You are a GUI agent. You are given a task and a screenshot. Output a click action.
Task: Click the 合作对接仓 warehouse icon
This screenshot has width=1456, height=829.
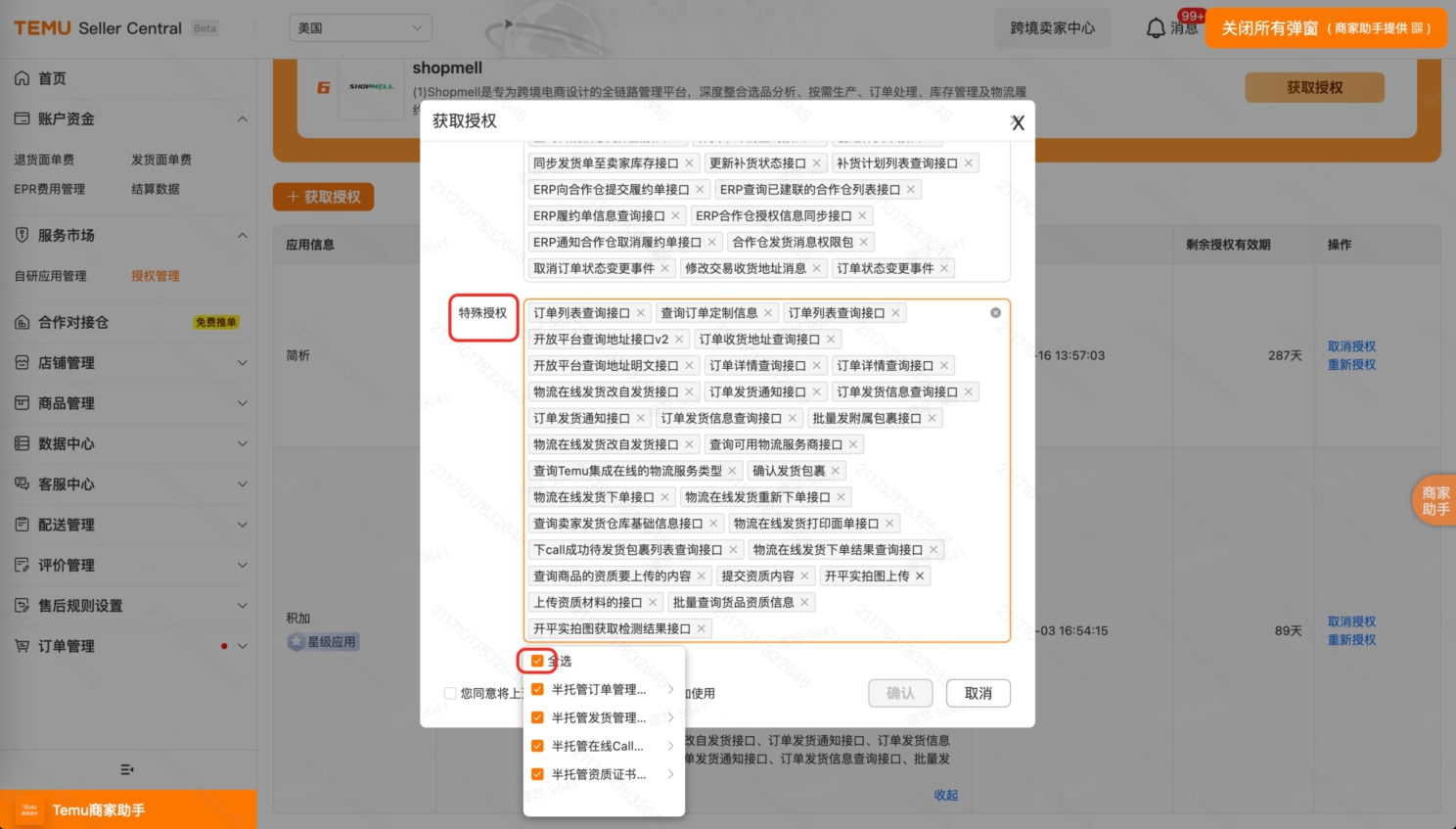pos(22,322)
